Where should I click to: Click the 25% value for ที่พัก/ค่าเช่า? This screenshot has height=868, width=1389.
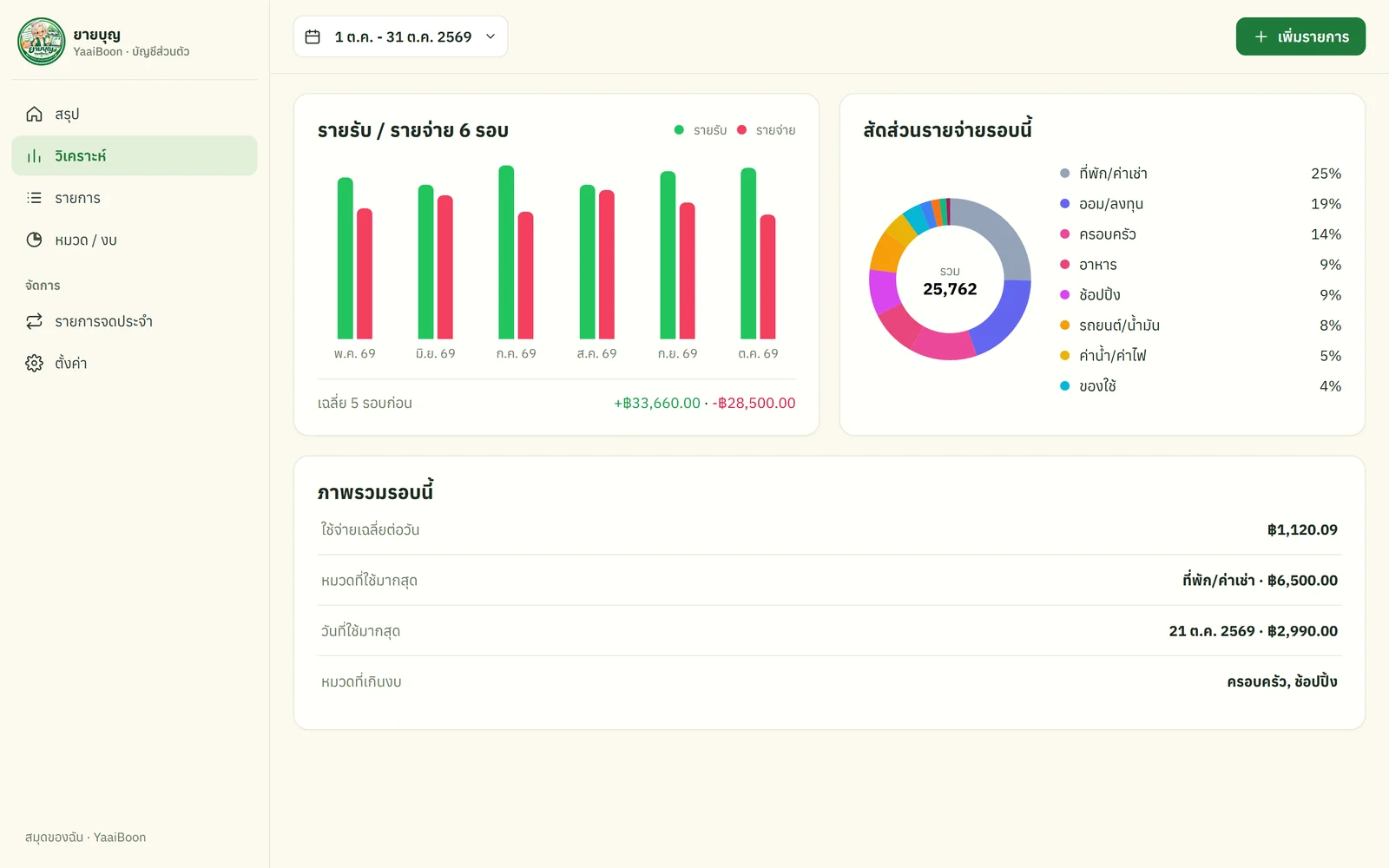tap(1326, 174)
